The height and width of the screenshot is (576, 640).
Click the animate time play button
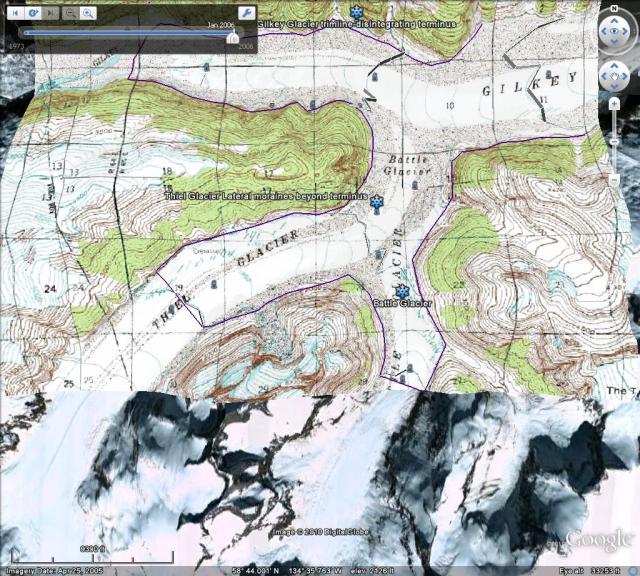click(x=33, y=14)
